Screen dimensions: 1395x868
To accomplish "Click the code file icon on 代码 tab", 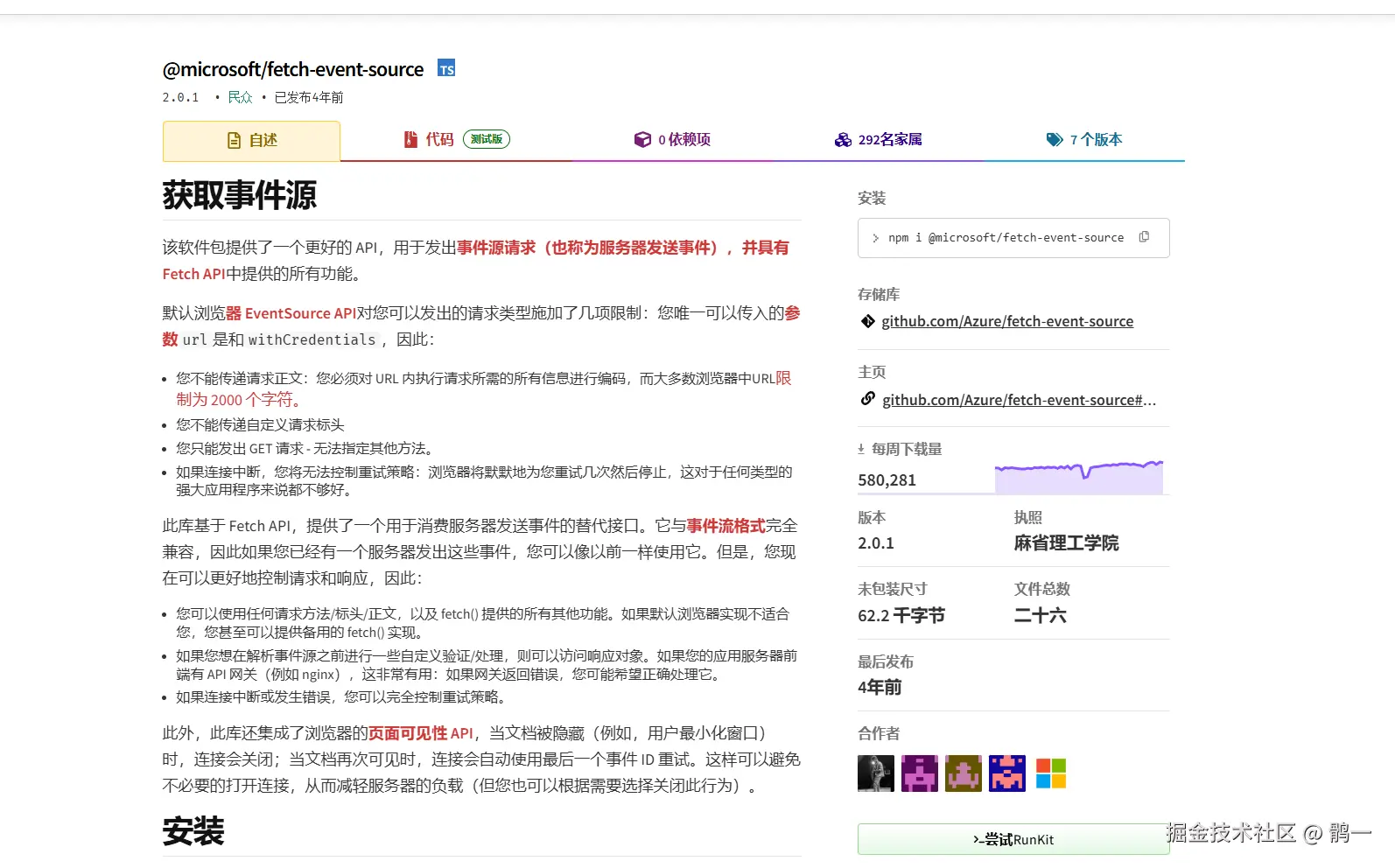I will pyautogui.click(x=410, y=139).
